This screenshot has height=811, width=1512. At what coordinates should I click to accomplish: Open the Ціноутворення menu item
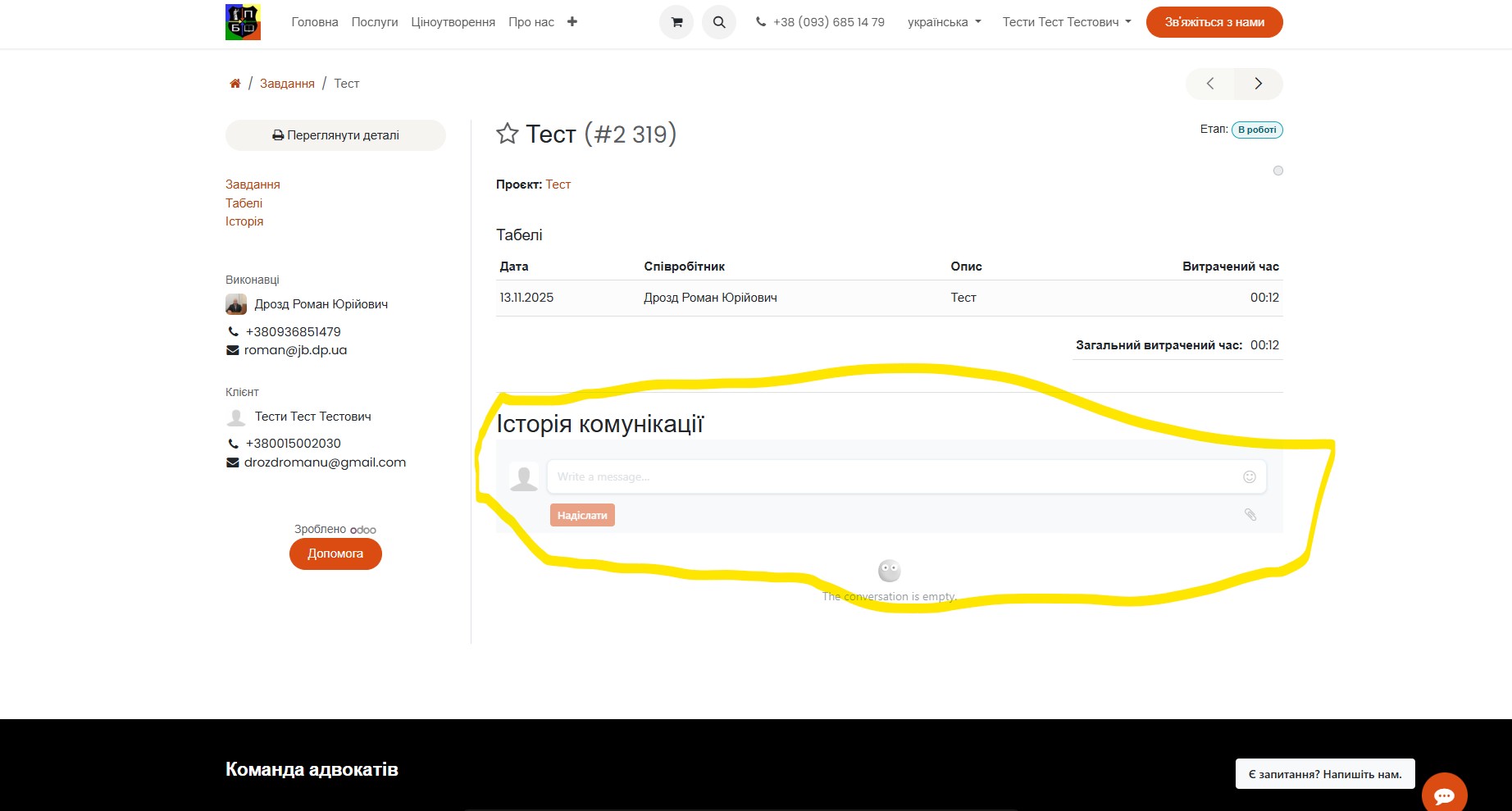point(453,22)
